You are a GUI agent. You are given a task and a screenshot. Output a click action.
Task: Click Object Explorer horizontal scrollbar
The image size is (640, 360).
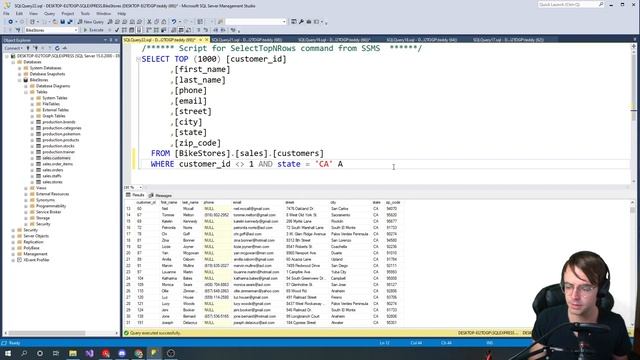(x=60, y=333)
